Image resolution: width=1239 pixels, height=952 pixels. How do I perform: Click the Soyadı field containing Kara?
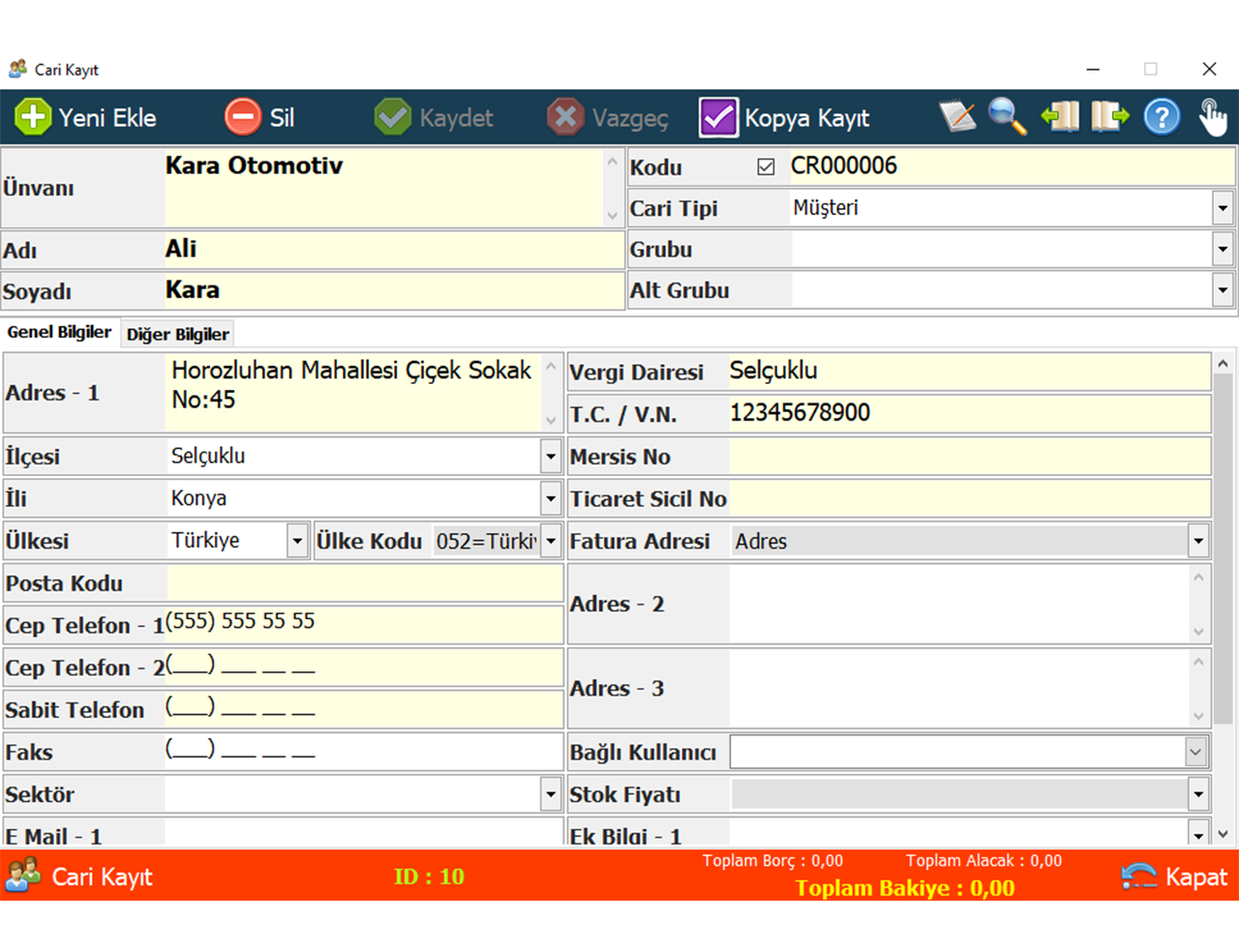tap(393, 290)
